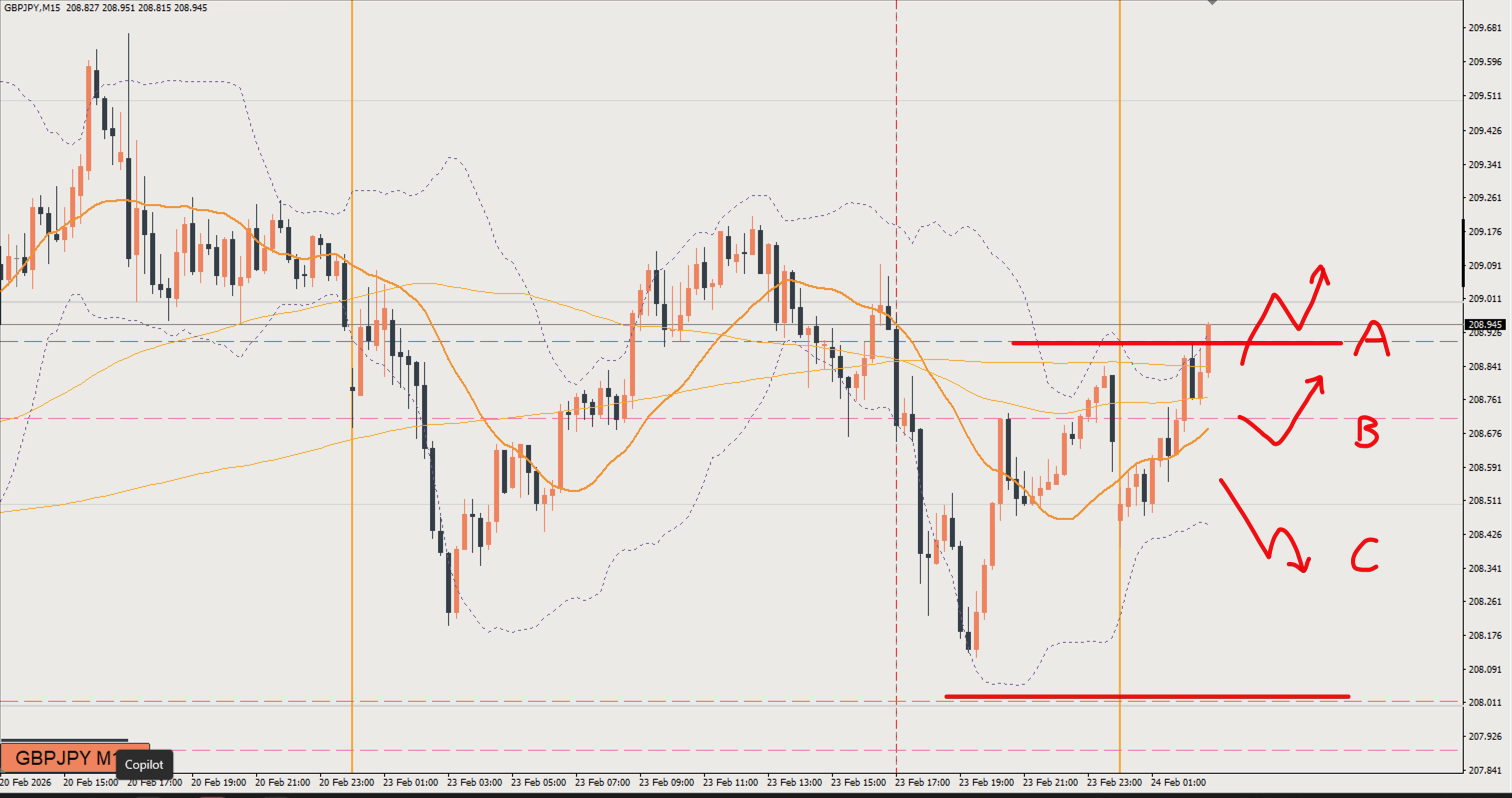Viewport: 1512px width, 798px height.
Task: Click the 207.841 price scale label
Action: (x=1485, y=771)
